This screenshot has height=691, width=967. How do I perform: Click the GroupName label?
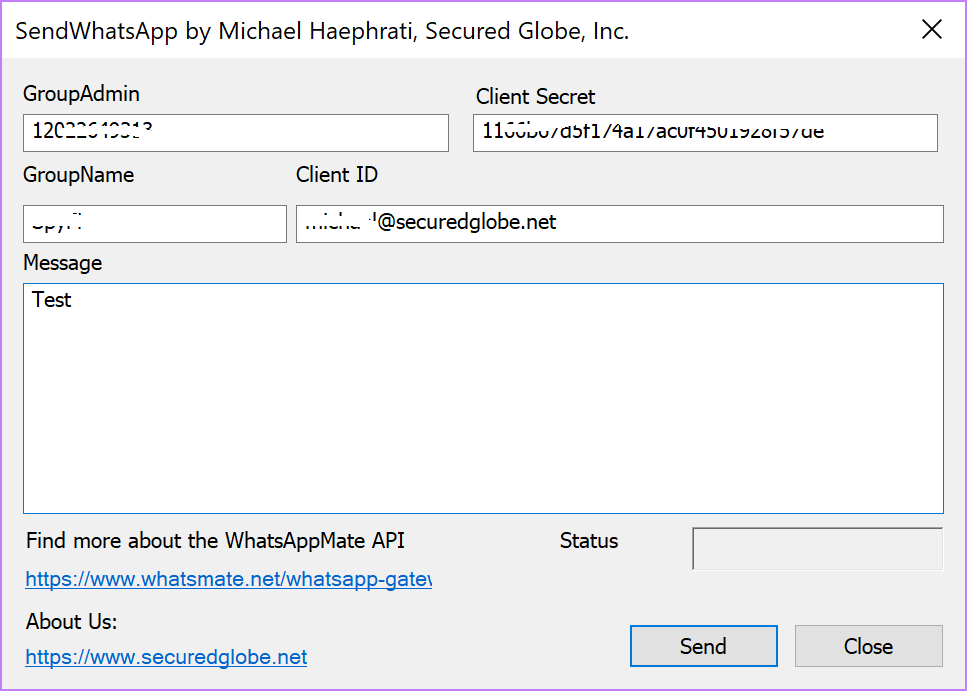(x=79, y=175)
